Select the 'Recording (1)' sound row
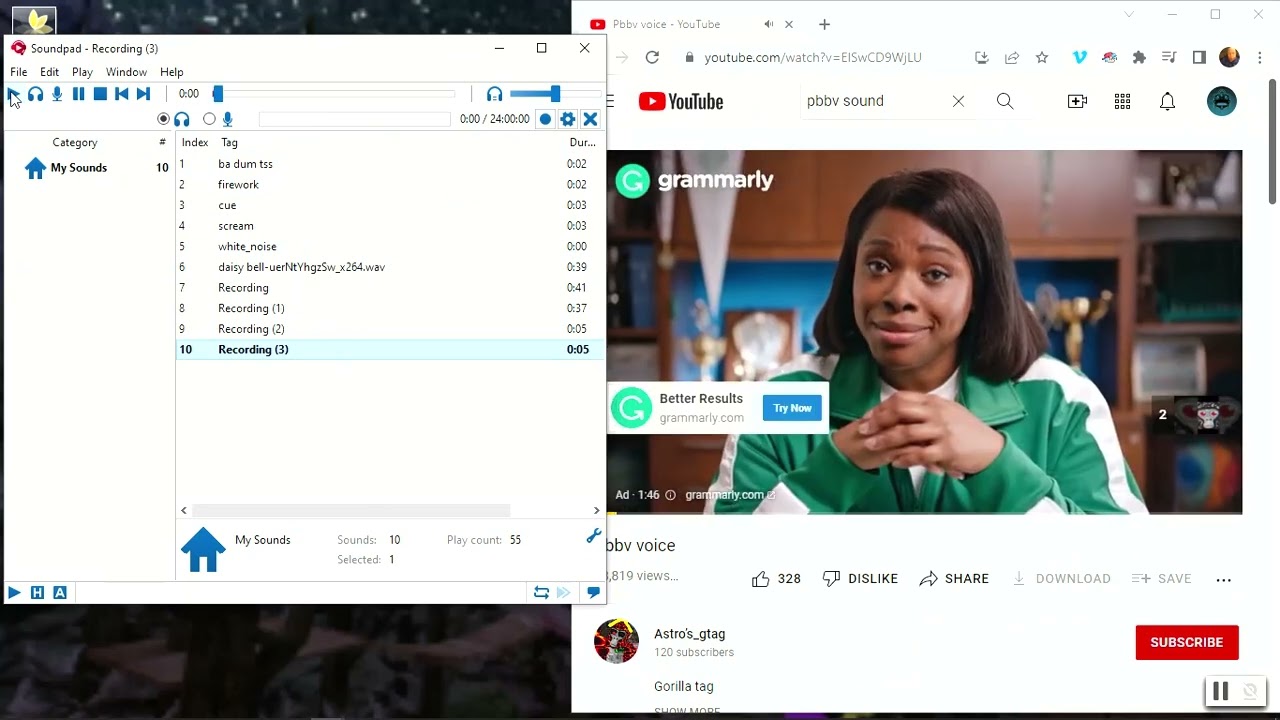Image resolution: width=1280 pixels, height=720 pixels. pos(390,308)
